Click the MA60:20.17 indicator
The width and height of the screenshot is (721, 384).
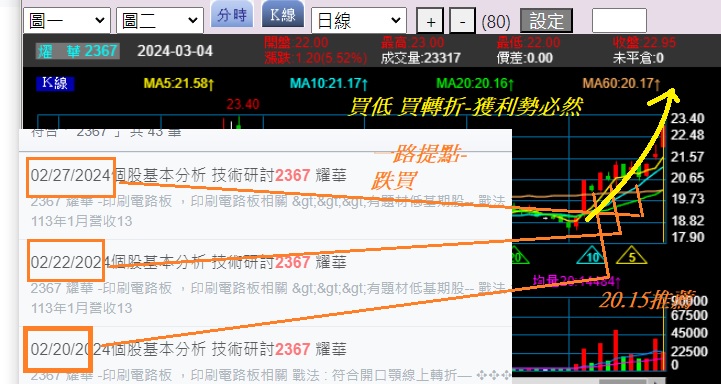(622, 84)
